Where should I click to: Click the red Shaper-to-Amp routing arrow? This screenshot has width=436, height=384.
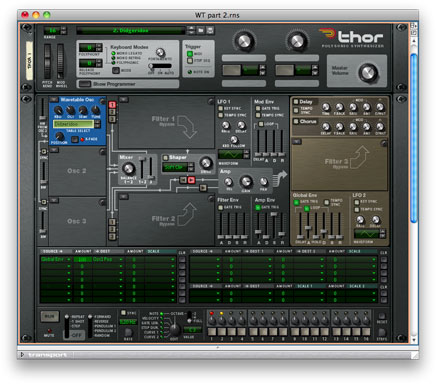coord(191,180)
